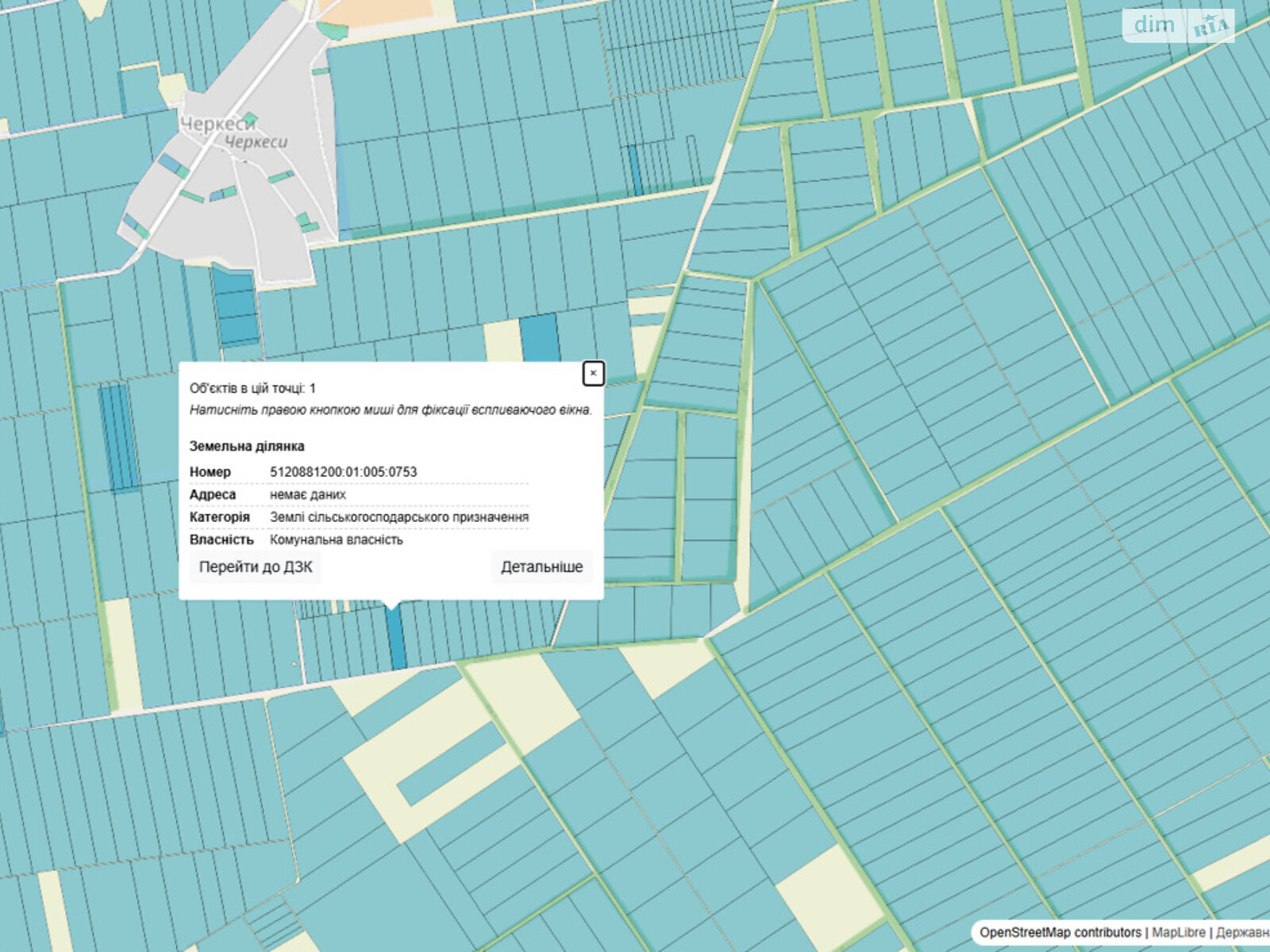Viewport: 1270px width, 952px height.
Task: Select the dark blue striped parcel left of popup
Action: point(117,436)
